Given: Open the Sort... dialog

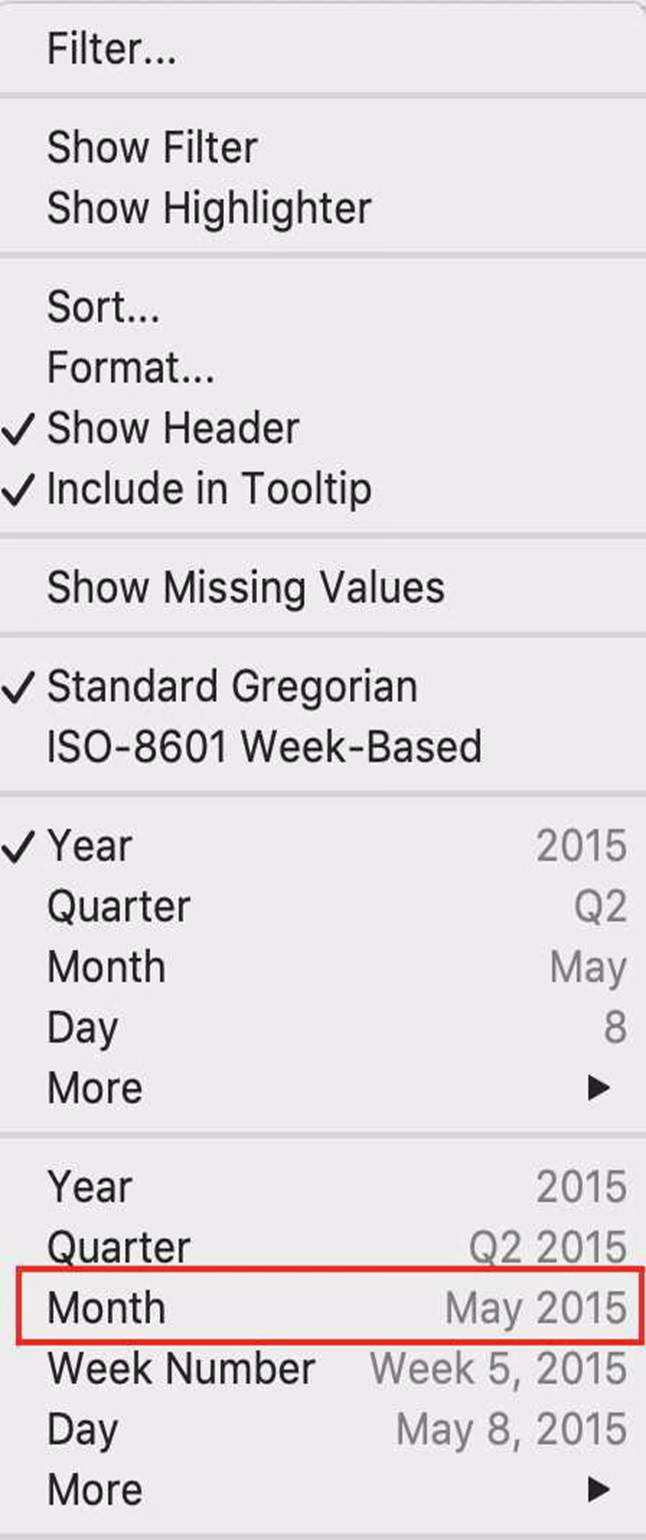Looking at the screenshot, I should point(103,308).
